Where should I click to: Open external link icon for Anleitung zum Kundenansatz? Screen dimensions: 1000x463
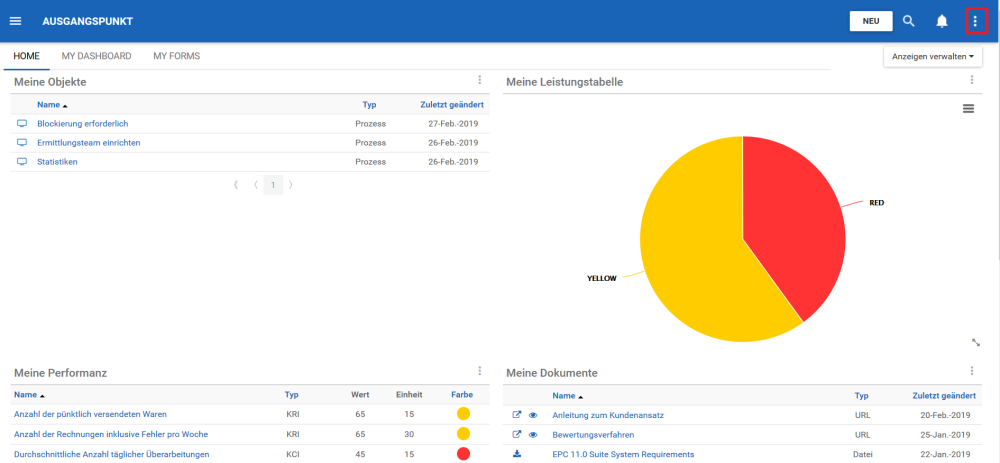(517, 415)
